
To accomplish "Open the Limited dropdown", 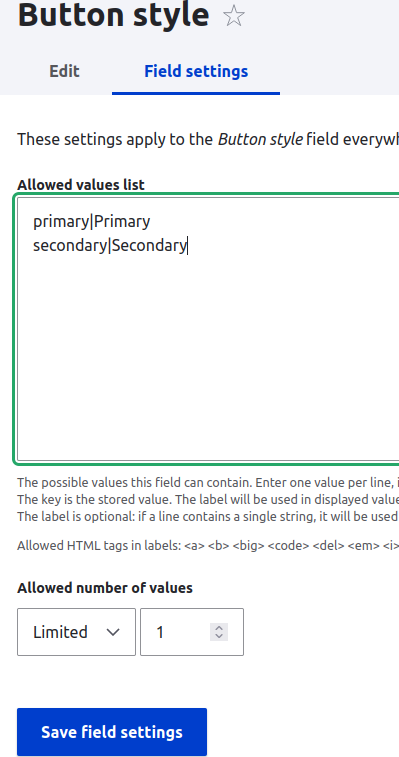I will click(x=76, y=632).
